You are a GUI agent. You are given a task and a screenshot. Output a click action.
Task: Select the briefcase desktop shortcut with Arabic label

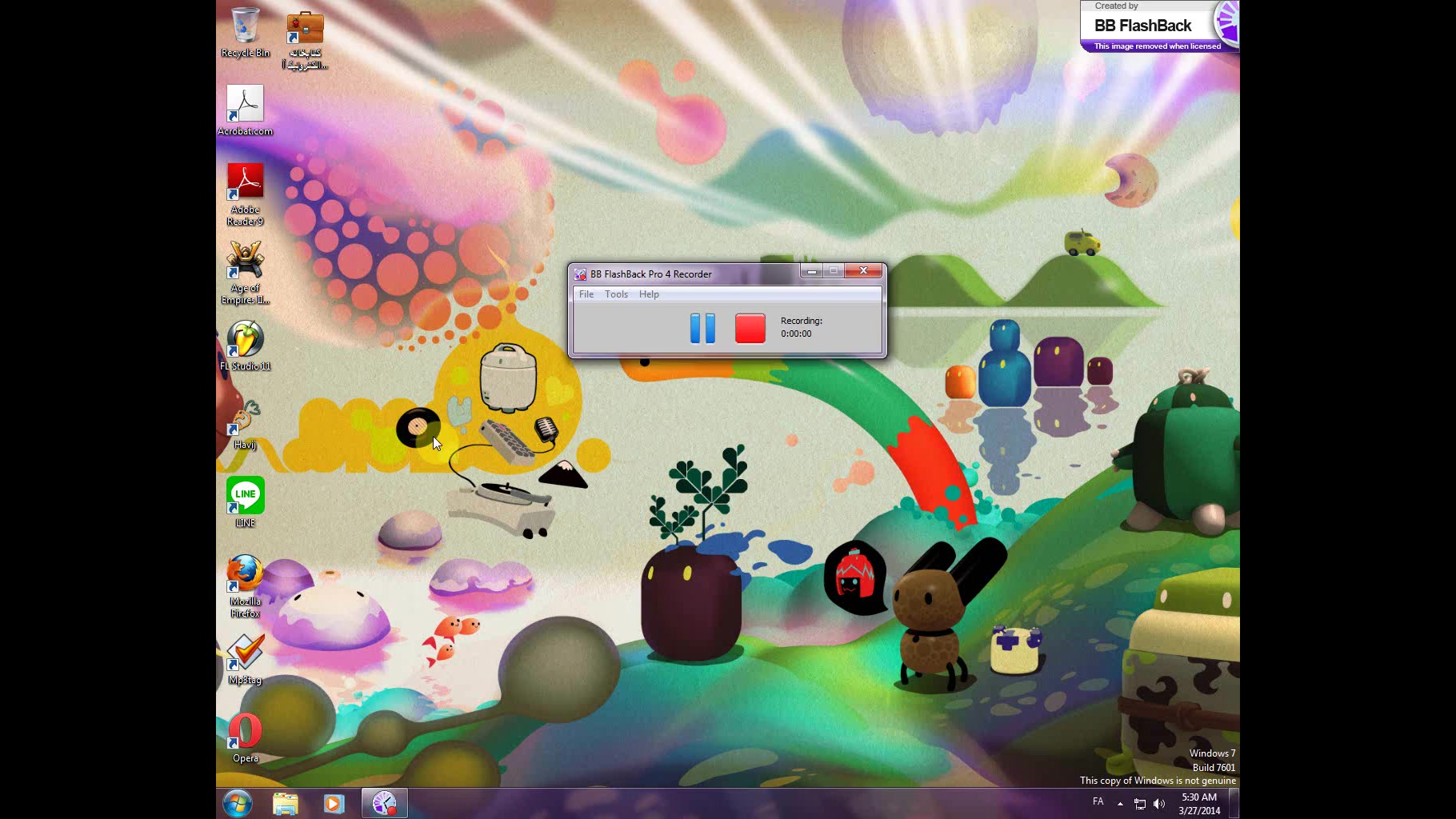(x=305, y=39)
